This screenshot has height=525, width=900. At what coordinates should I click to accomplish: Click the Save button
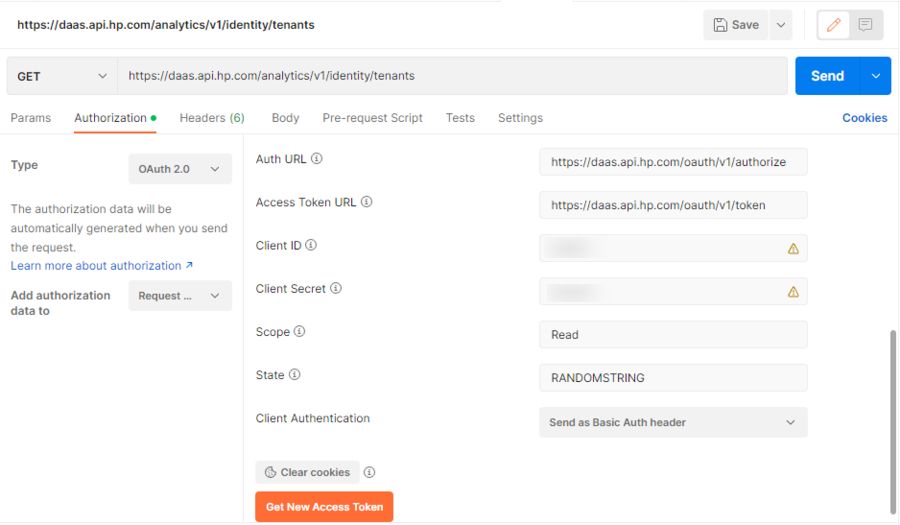736,25
